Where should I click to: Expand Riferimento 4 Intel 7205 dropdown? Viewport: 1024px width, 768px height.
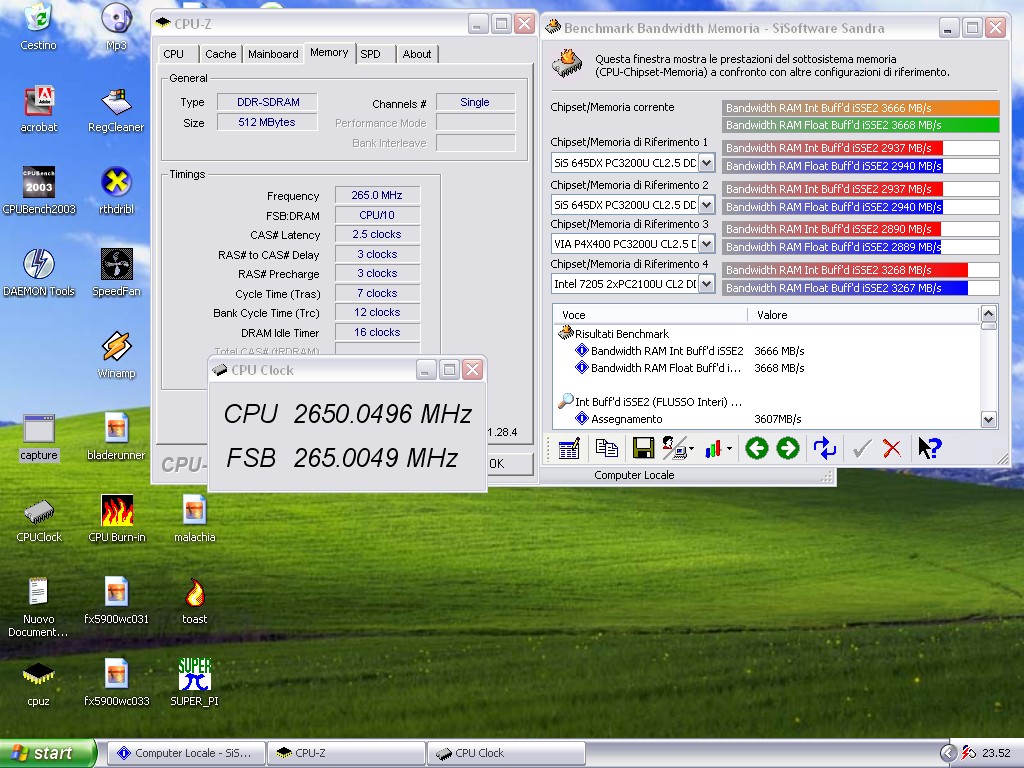[x=707, y=284]
